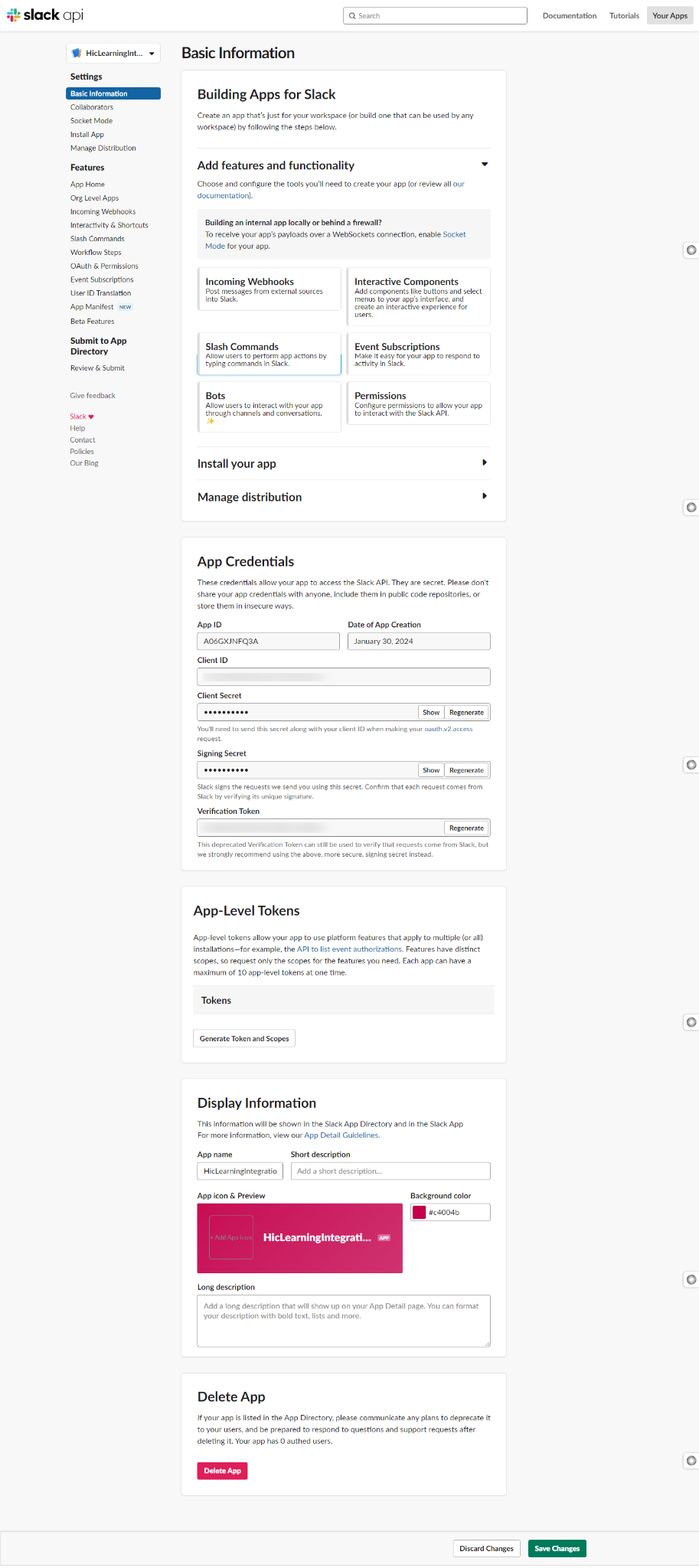Click the App name input field
Viewport: 699px width, 1568px height.
click(x=240, y=1171)
